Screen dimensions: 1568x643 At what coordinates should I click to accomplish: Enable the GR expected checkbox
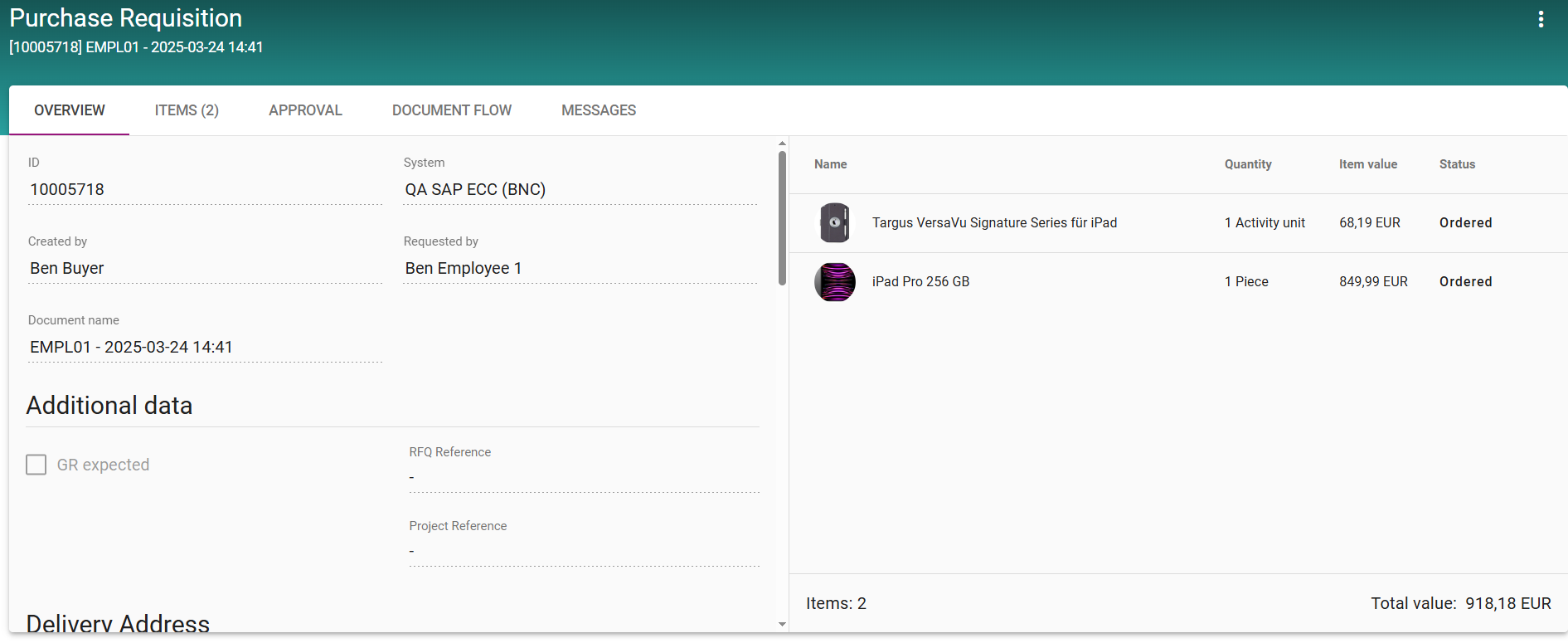[x=36, y=465]
